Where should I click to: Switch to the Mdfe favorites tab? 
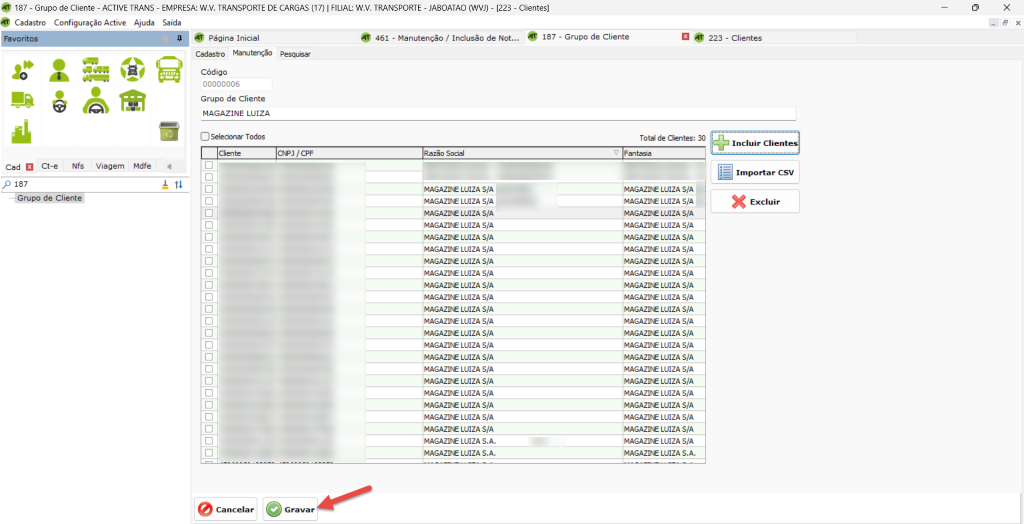click(x=142, y=166)
